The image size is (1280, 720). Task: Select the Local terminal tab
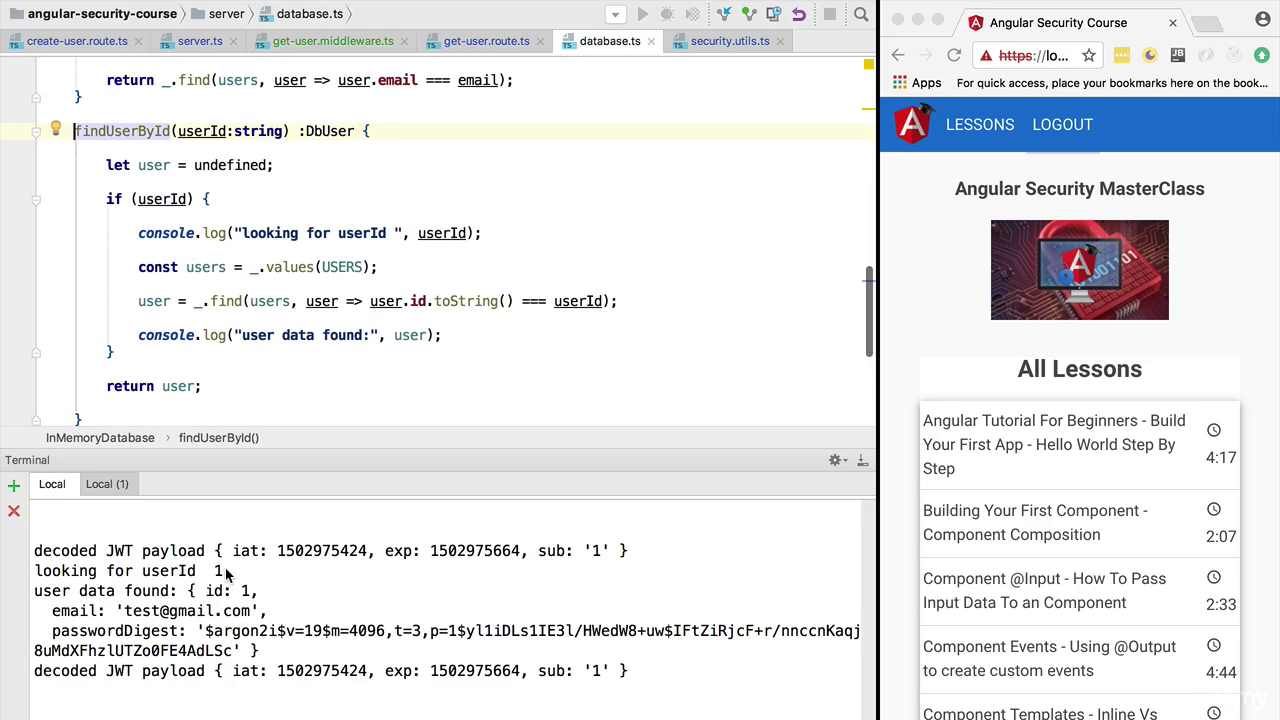coord(52,484)
